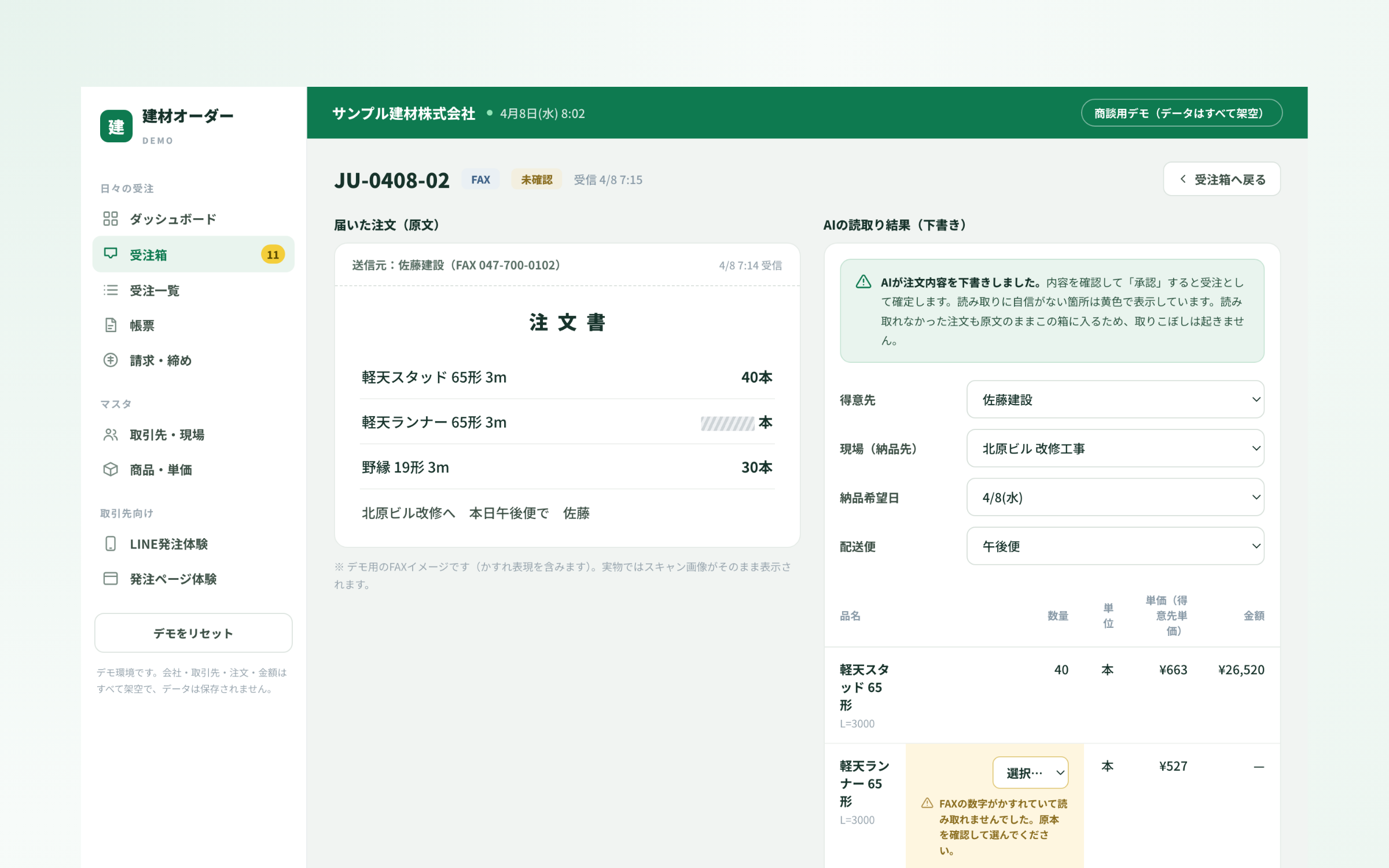Click the 数量 column header
1389x868 pixels.
pyautogui.click(x=1058, y=616)
